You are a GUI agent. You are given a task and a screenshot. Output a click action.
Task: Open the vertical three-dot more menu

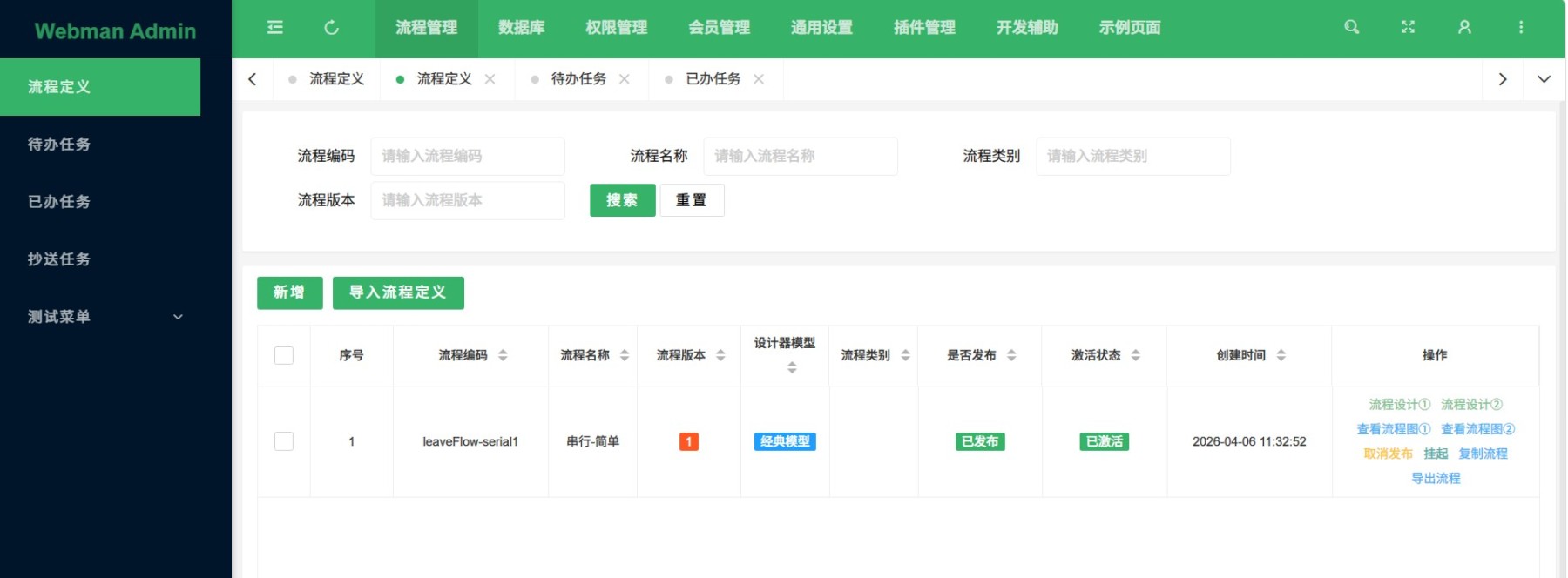pos(1521,28)
